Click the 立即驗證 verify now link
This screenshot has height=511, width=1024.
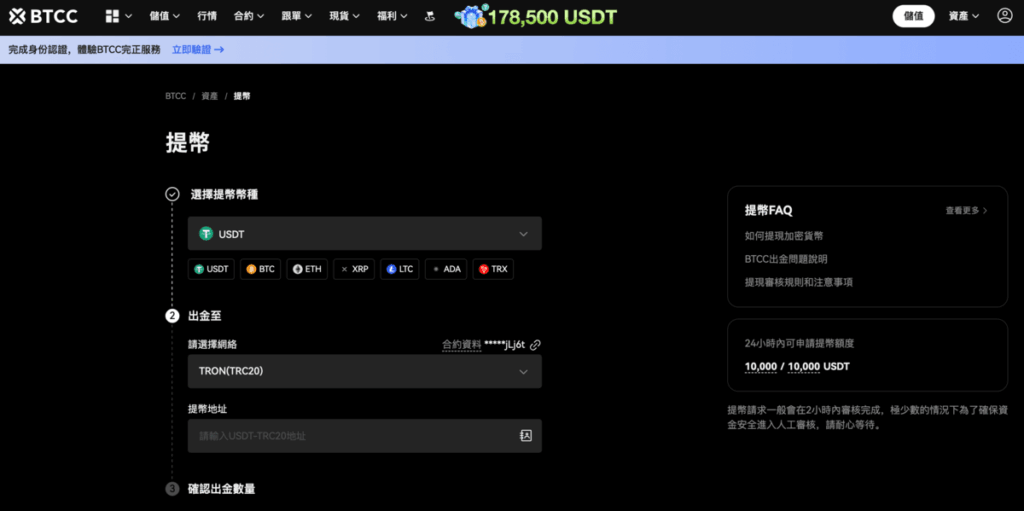pyautogui.click(x=197, y=49)
